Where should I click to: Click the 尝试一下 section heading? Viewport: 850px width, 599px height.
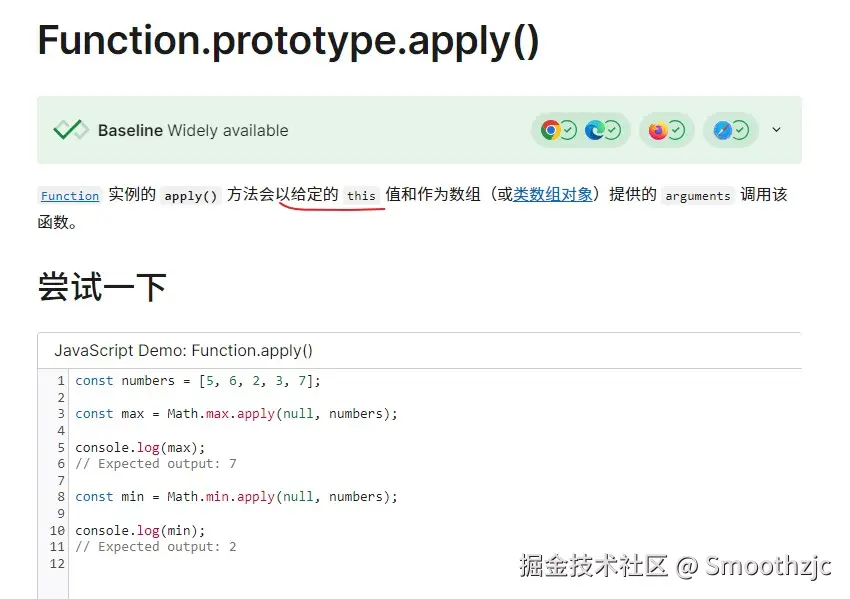click(102, 287)
